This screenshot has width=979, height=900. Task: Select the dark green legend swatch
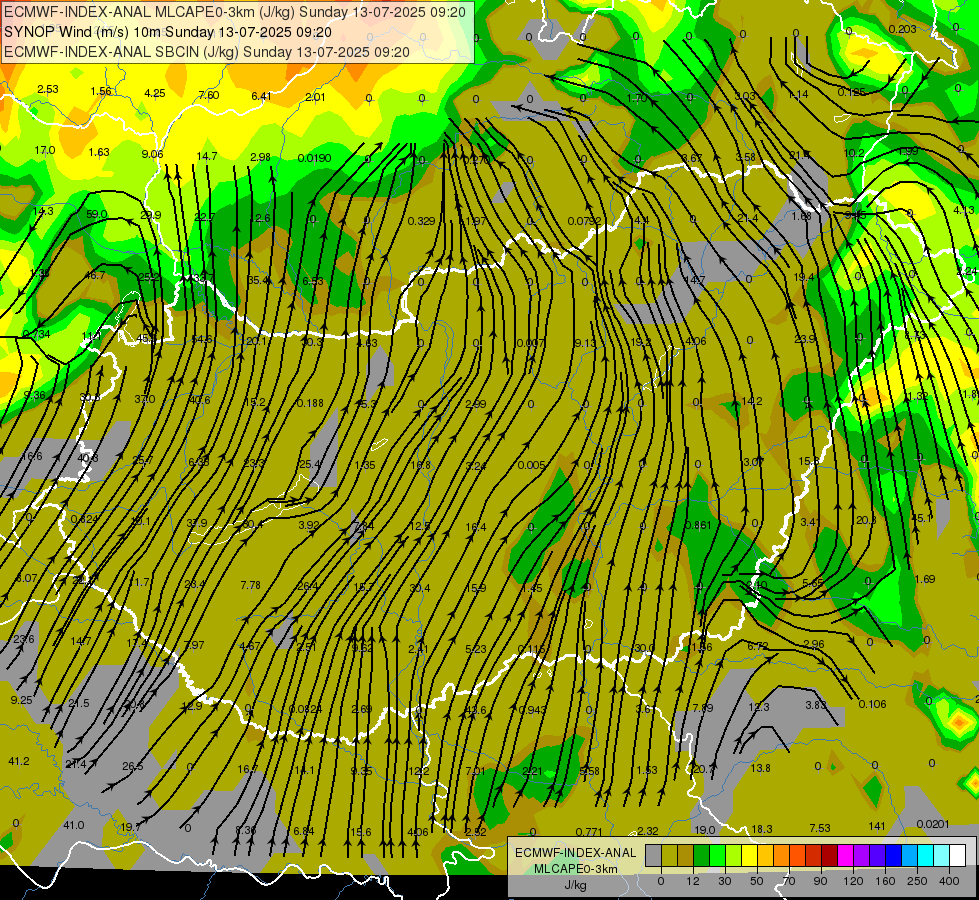tap(701, 856)
